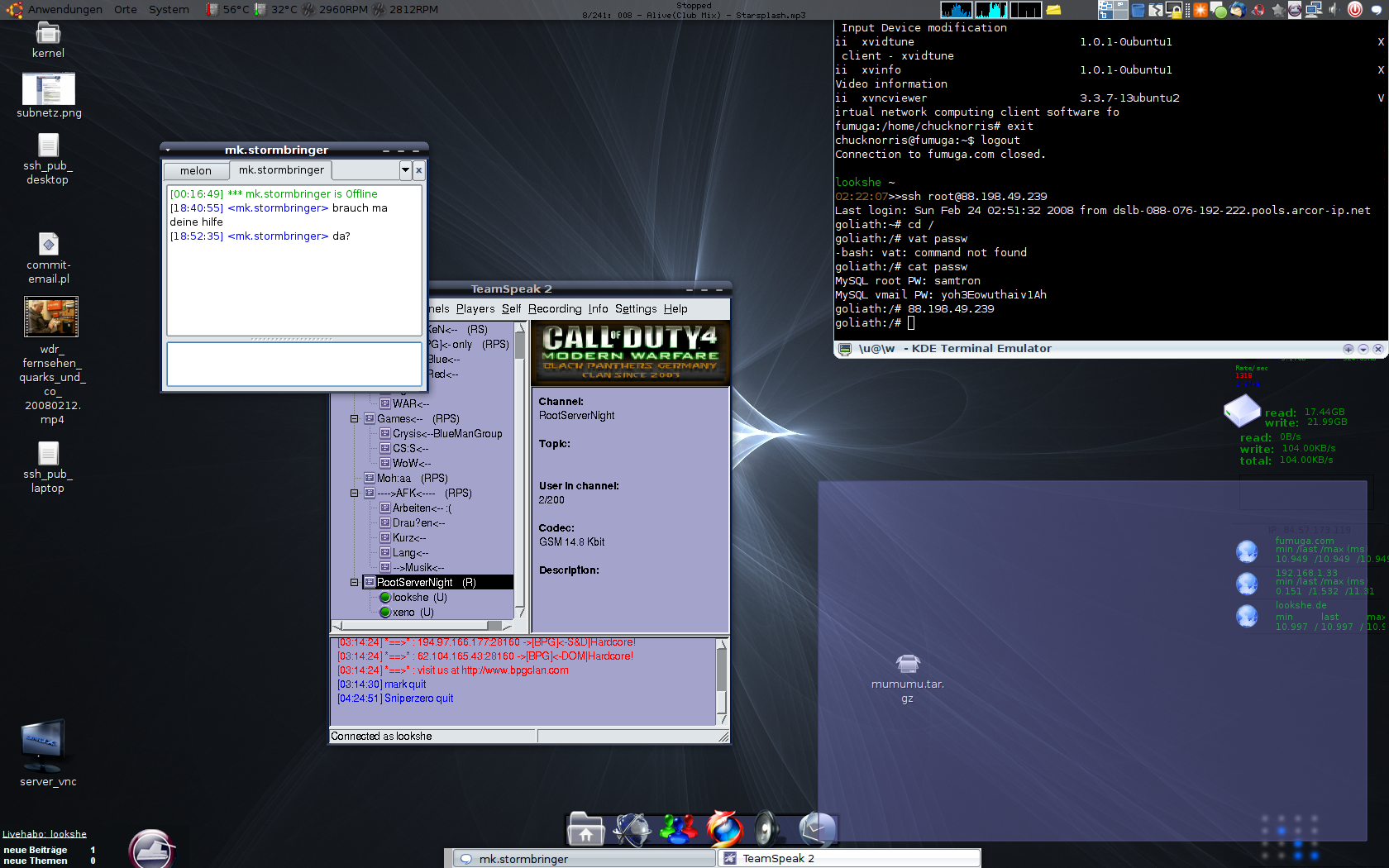This screenshot has width=1389, height=868.
Task: Open the clock dock icon
Action: [x=818, y=829]
